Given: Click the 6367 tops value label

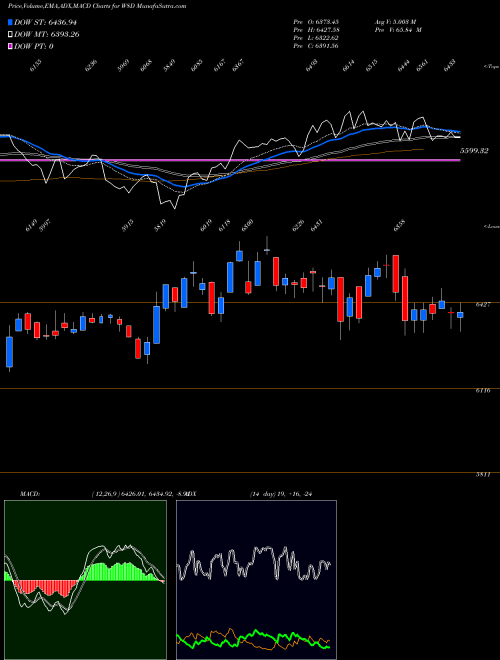Looking at the screenshot, I should (239, 66).
